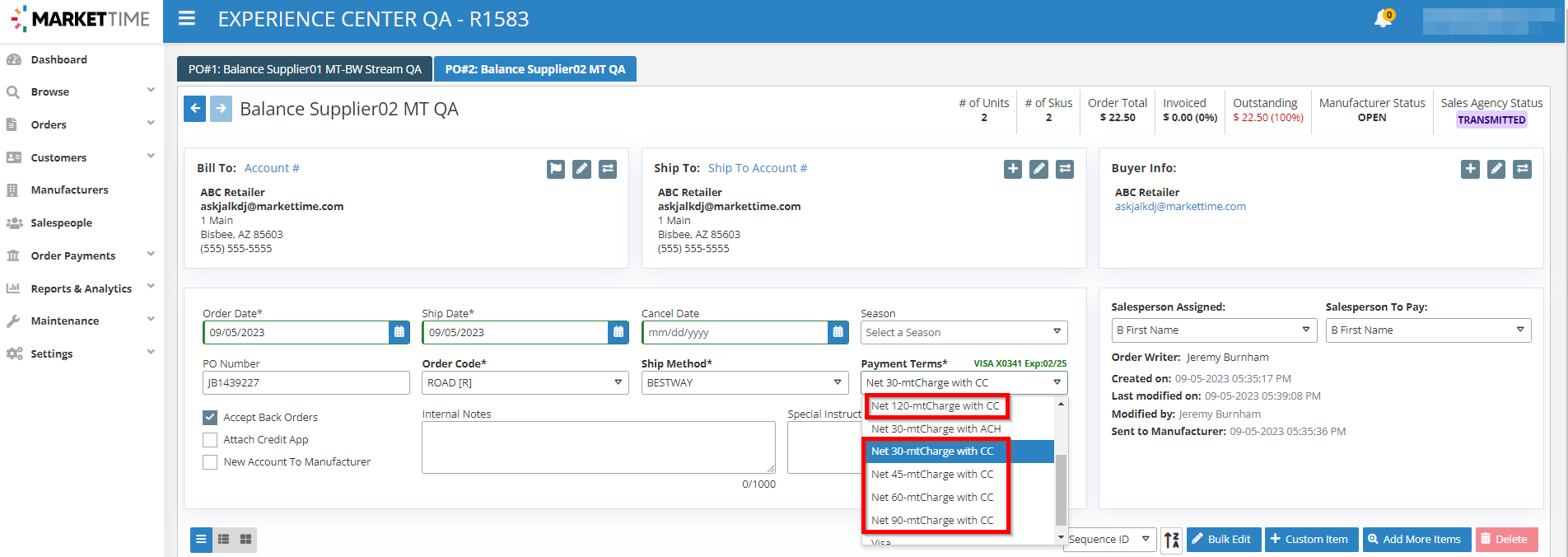The height and width of the screenshot is (557, 1568).
Task: Select Net 30-mtCharge with ACH option
Action: (936, 428)
